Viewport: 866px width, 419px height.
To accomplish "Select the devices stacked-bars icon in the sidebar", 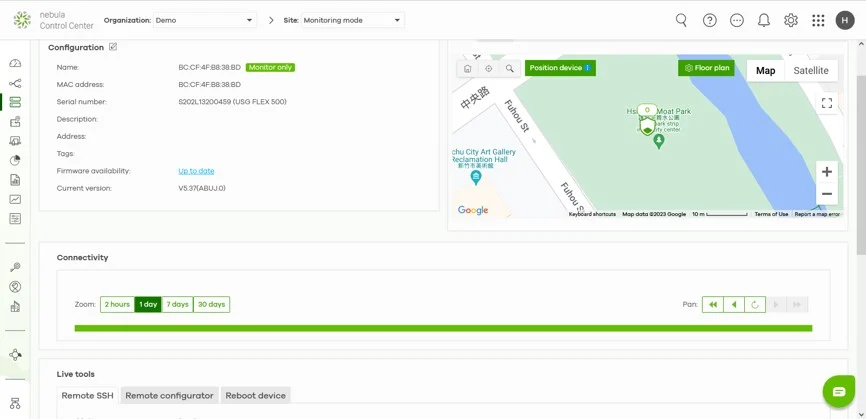I will pos(15,102).
